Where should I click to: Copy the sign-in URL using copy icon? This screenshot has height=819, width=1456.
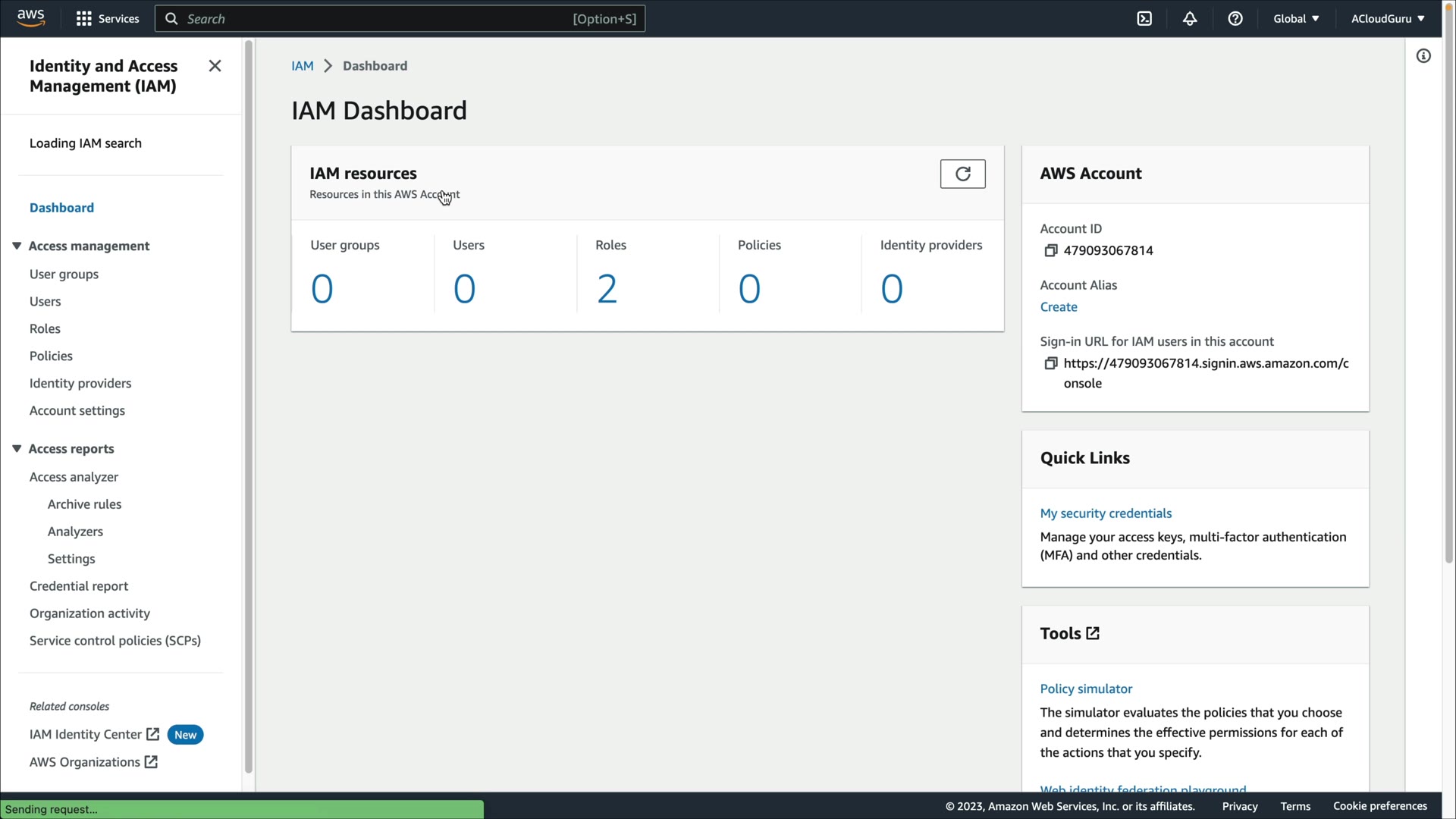(1050, 364)
